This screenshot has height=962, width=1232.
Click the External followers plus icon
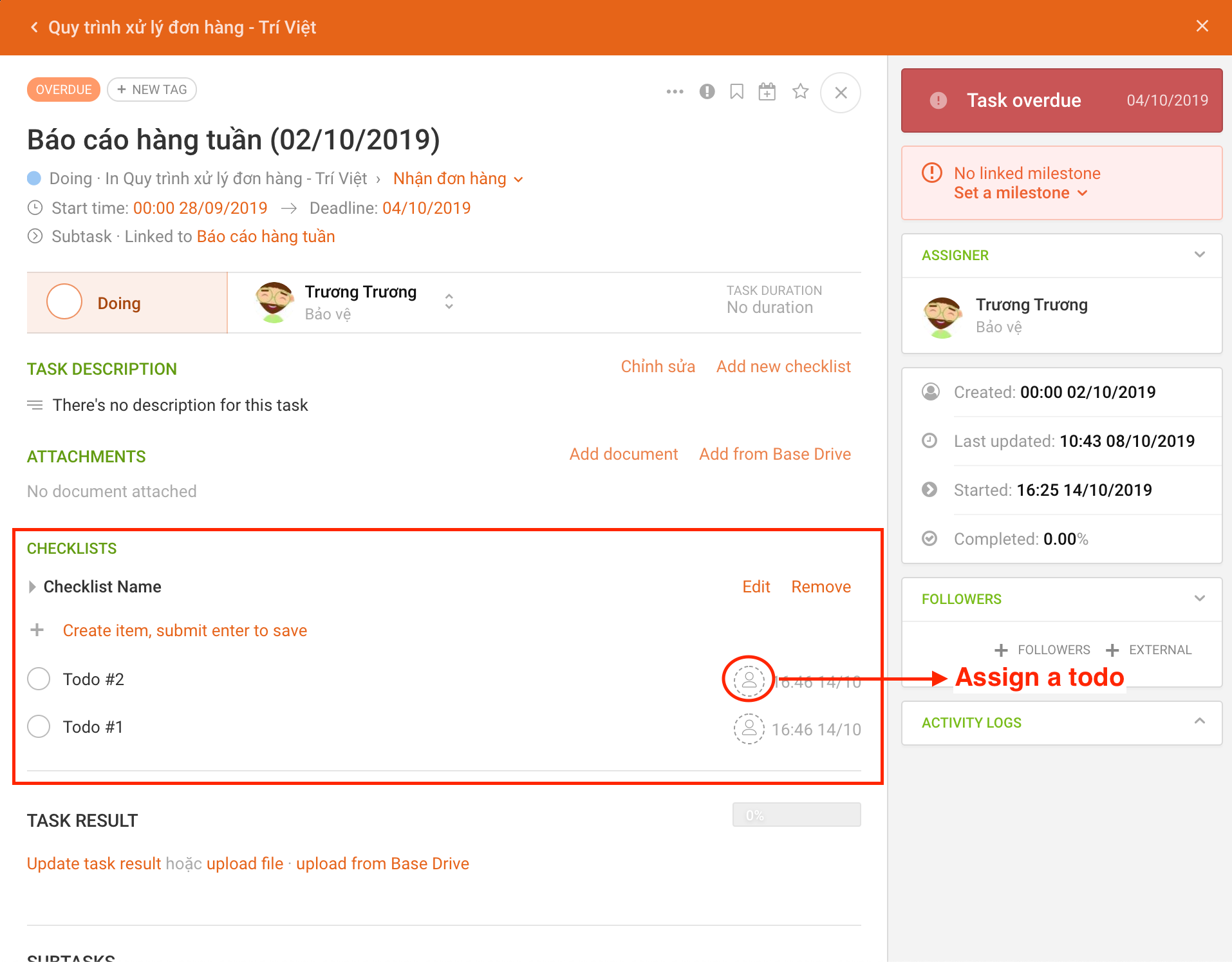(1112, 649)
